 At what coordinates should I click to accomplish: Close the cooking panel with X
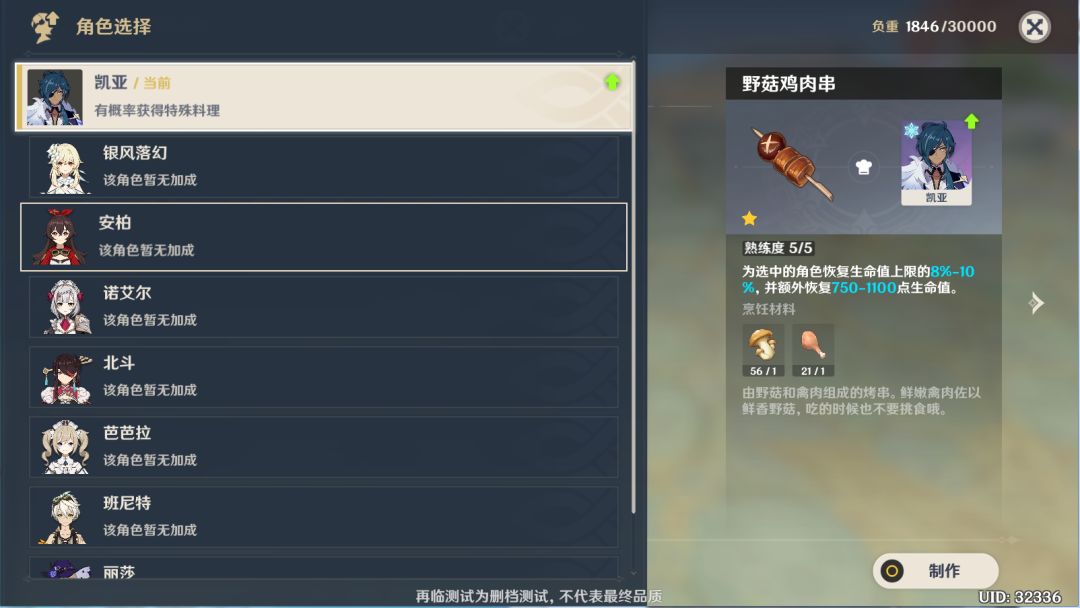tap(1034, 27)
